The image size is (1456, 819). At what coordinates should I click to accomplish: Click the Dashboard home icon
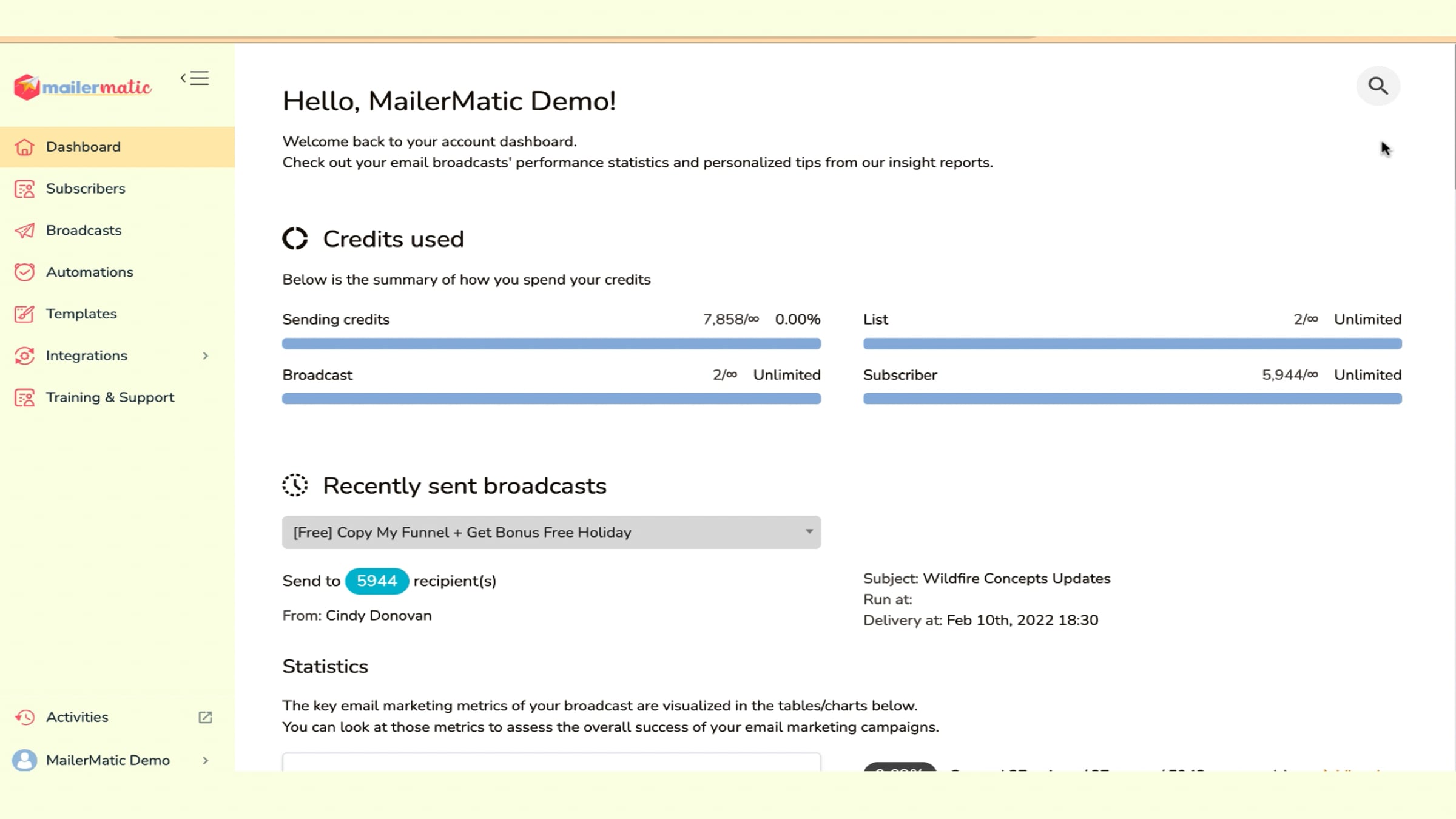coord(24,147)
